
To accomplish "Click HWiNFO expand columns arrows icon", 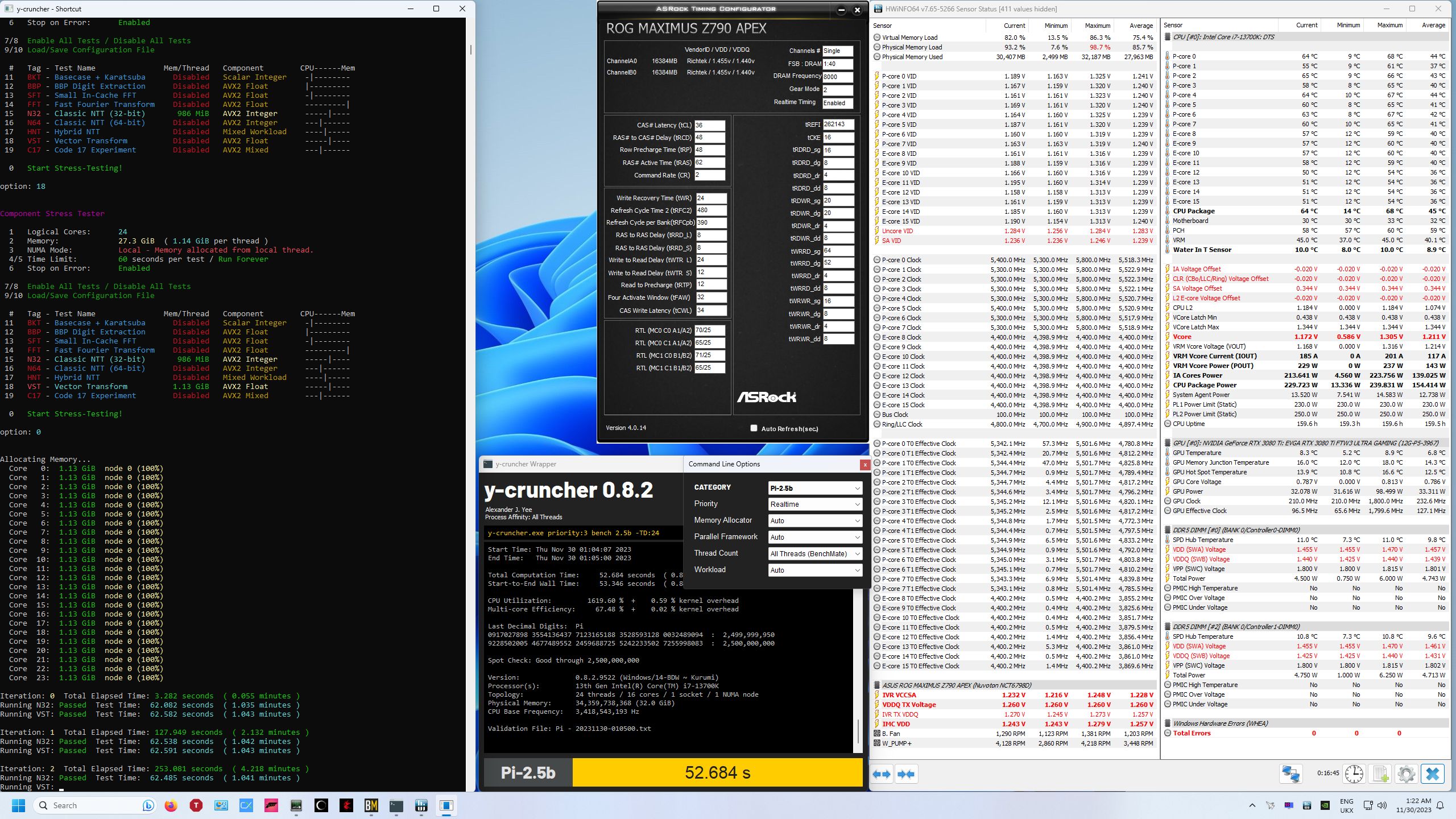I will click(882, 774).
